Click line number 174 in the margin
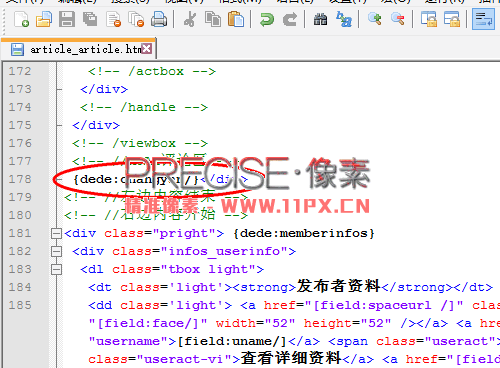 click(x=20, y=107)
